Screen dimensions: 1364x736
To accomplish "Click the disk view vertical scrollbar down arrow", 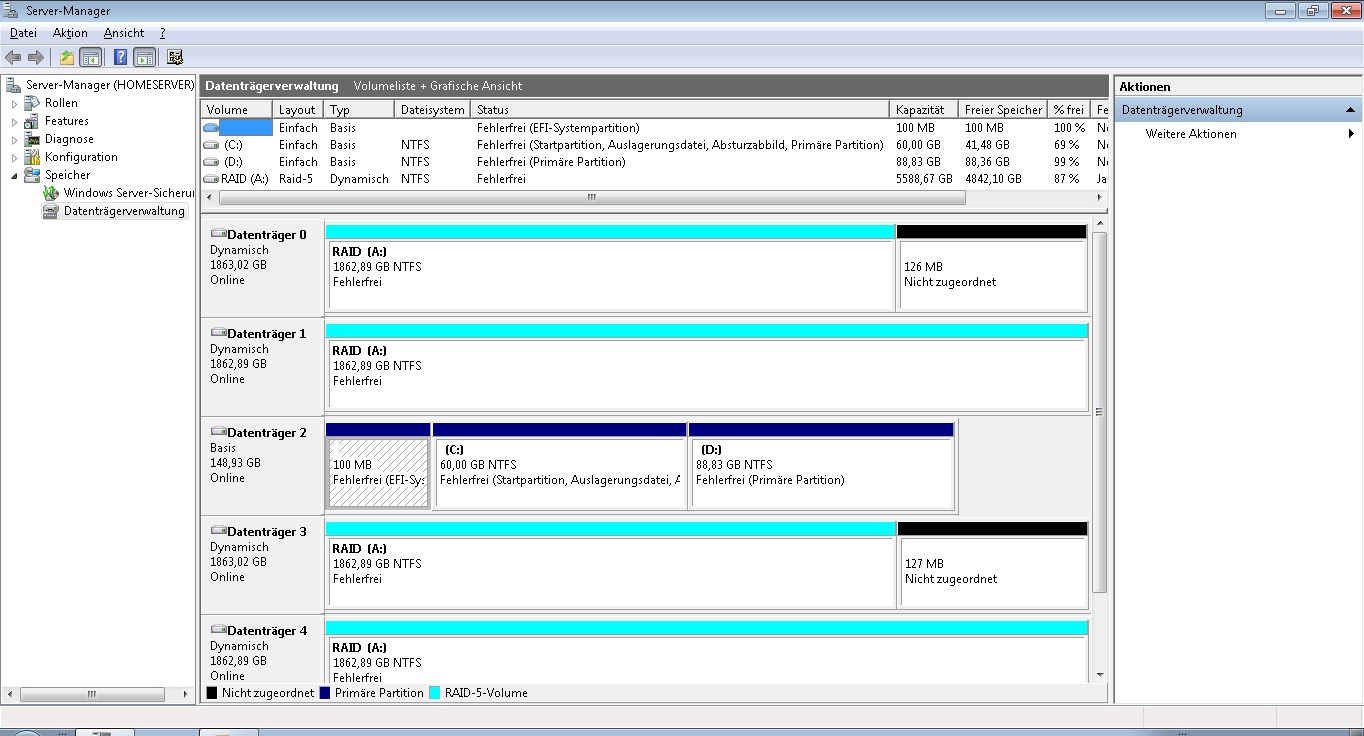I will coord(1100,675).
